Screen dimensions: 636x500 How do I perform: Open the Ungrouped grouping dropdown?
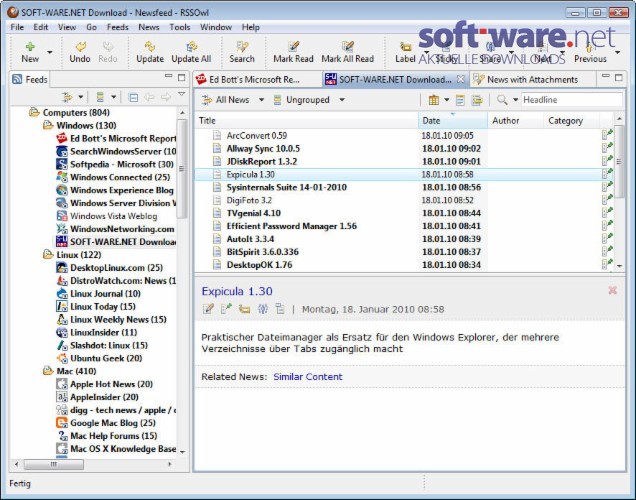(x=342, y=100)
